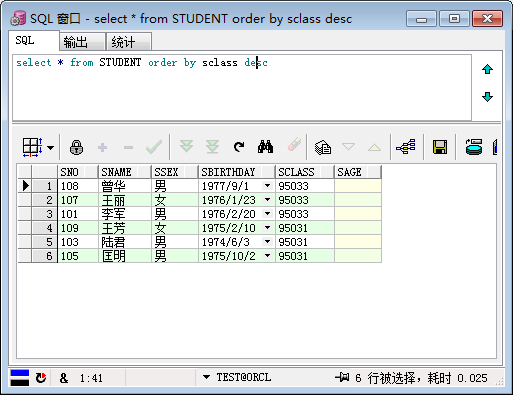513x395 pixels.
Task: Click the SBIRTHDAY column header
Action: pyautogui.click(x=237, y=172)
